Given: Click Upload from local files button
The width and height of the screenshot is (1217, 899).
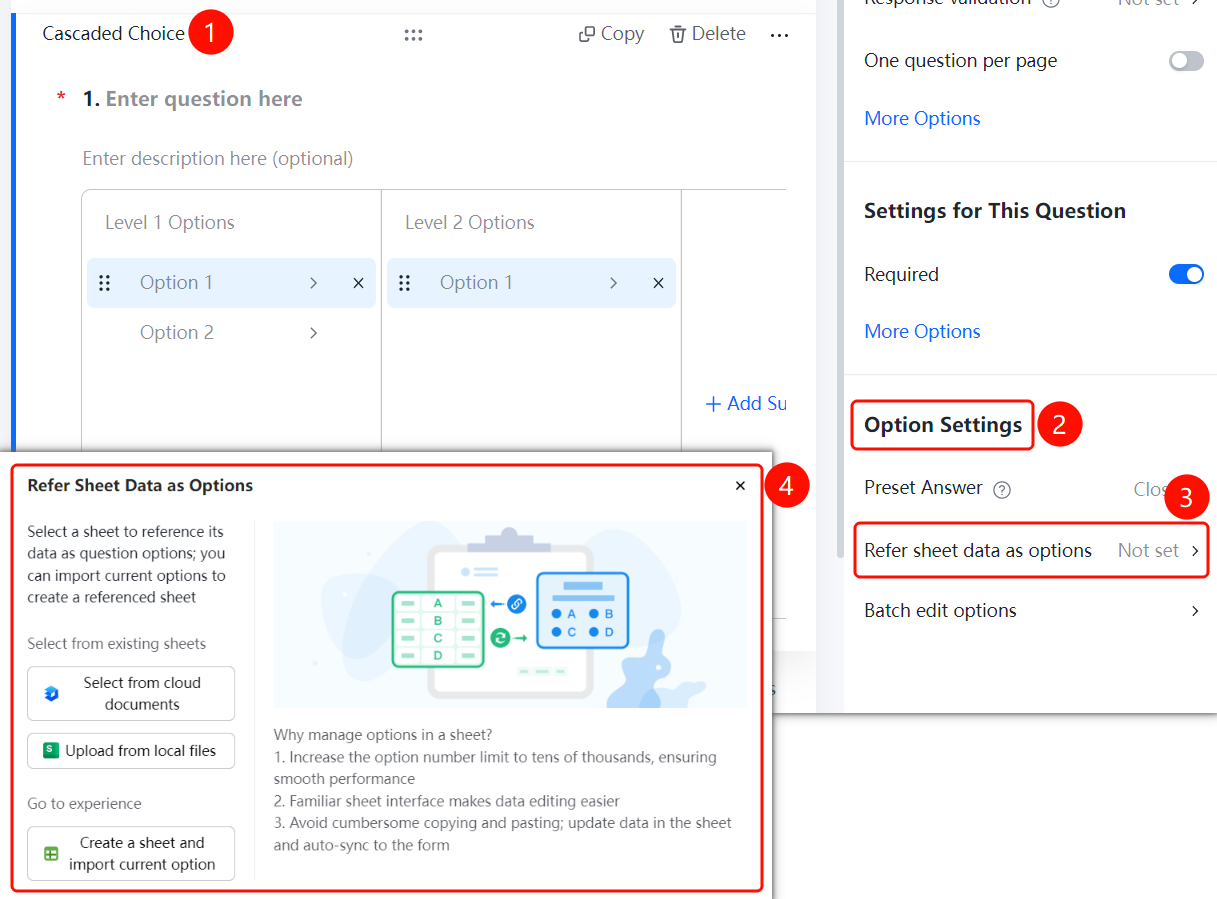Looking at the screenshot, I should tap(131, 751).
